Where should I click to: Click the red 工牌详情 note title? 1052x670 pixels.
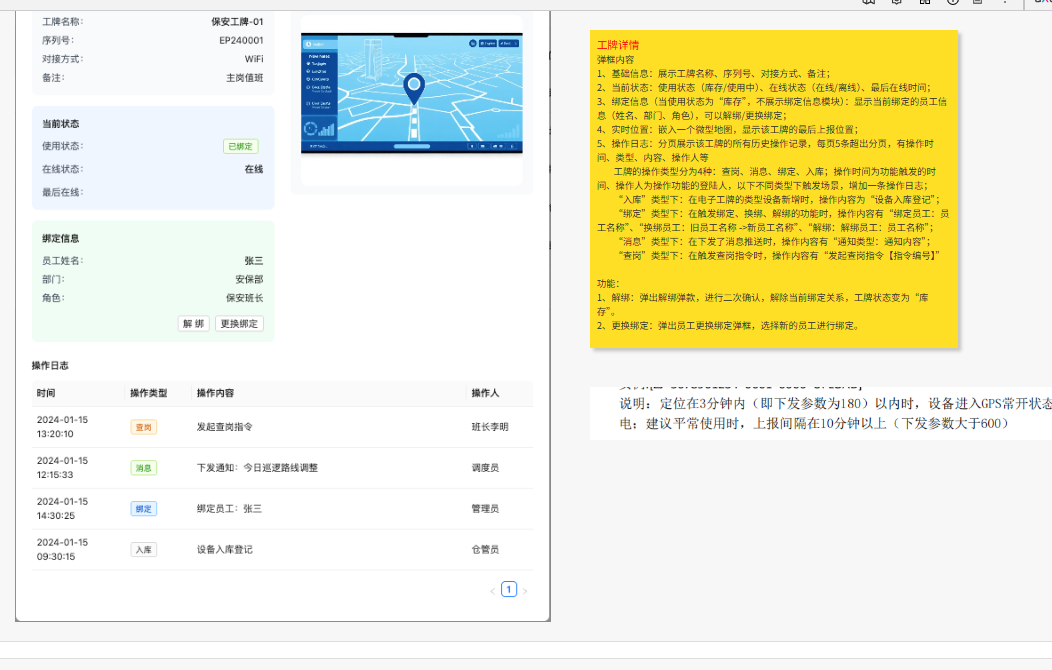[618, 45]
